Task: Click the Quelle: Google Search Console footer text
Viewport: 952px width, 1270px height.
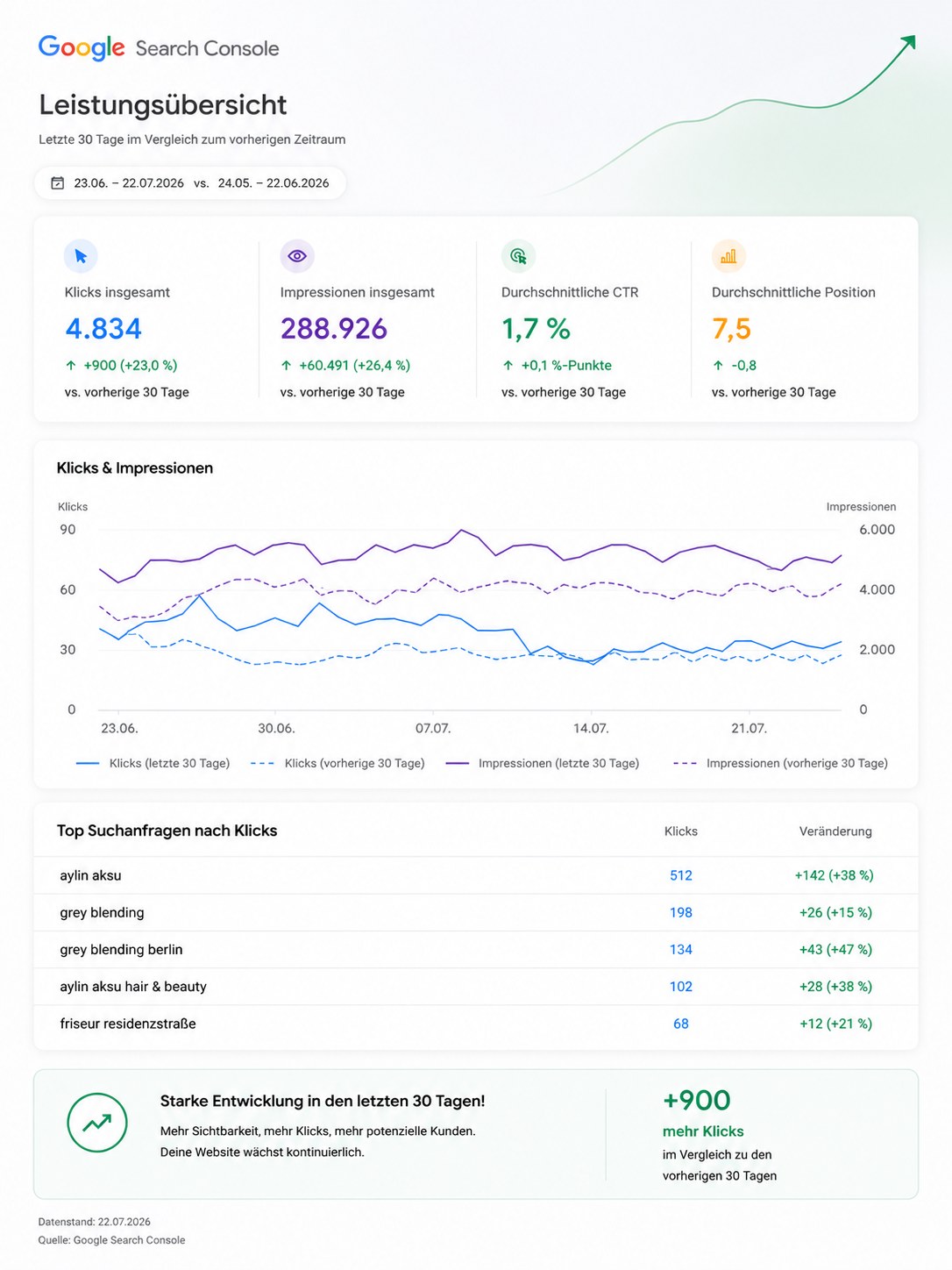Action: [x=111, y=1240]
